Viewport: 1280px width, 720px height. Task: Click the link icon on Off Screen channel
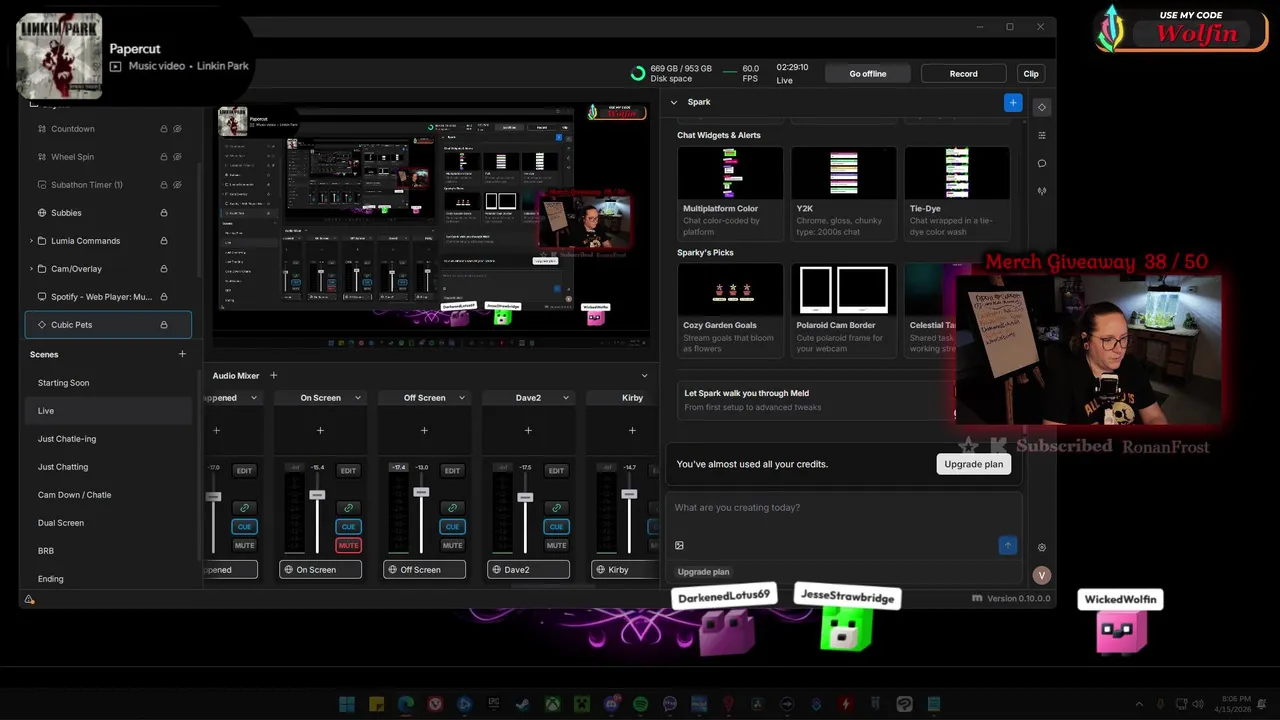pyautogui.click(x=452, y=508)
